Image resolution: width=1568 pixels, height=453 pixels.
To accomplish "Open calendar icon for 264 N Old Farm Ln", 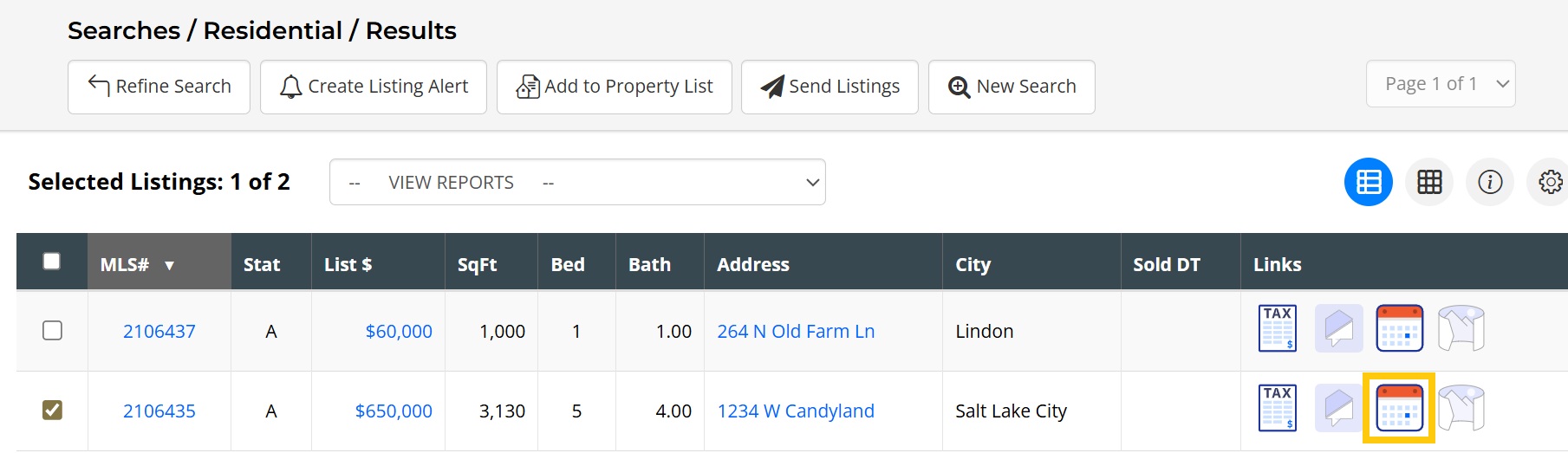I will [1399, 329].
